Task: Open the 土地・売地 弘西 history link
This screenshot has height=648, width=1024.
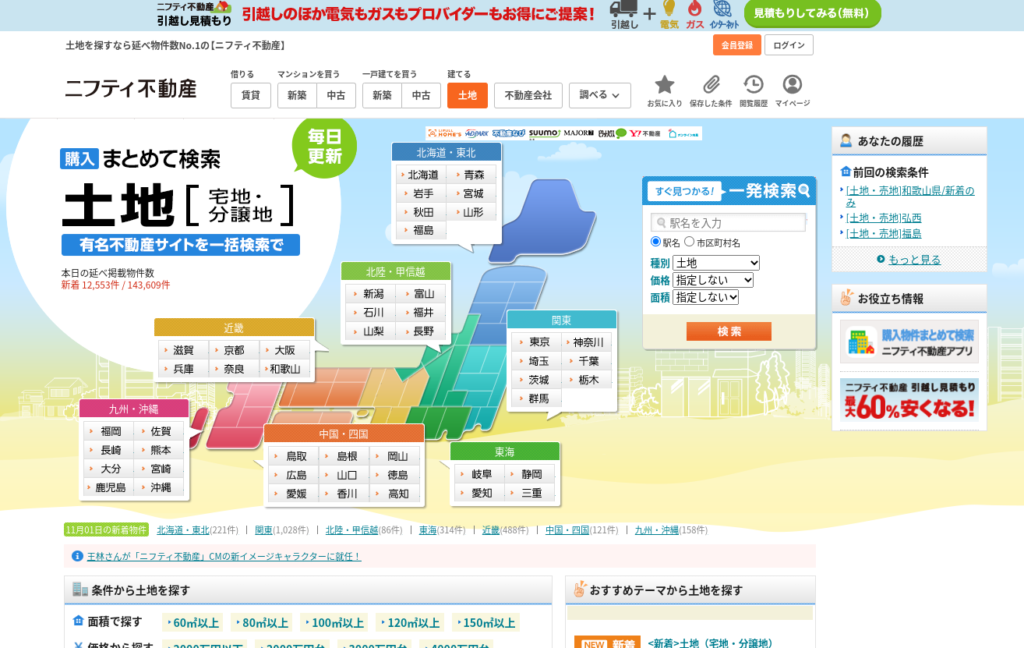Action: [x=884, y=218]
